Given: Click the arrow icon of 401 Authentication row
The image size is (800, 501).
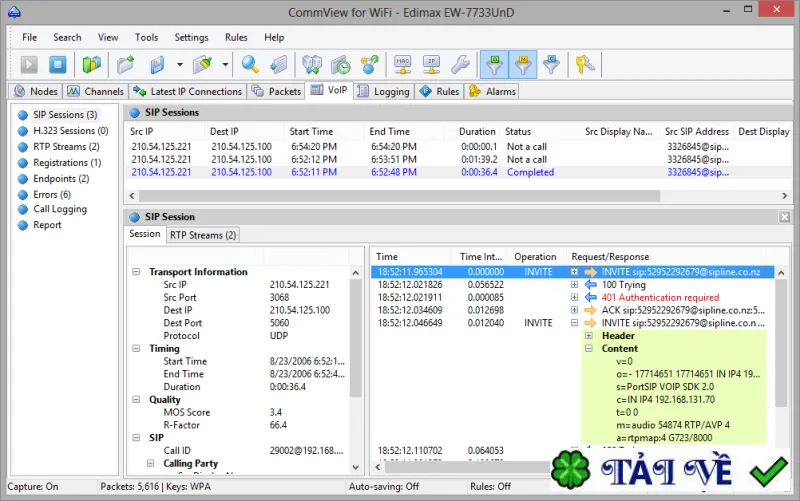Looking at the screenshot, I should click(x=590, y=297).
